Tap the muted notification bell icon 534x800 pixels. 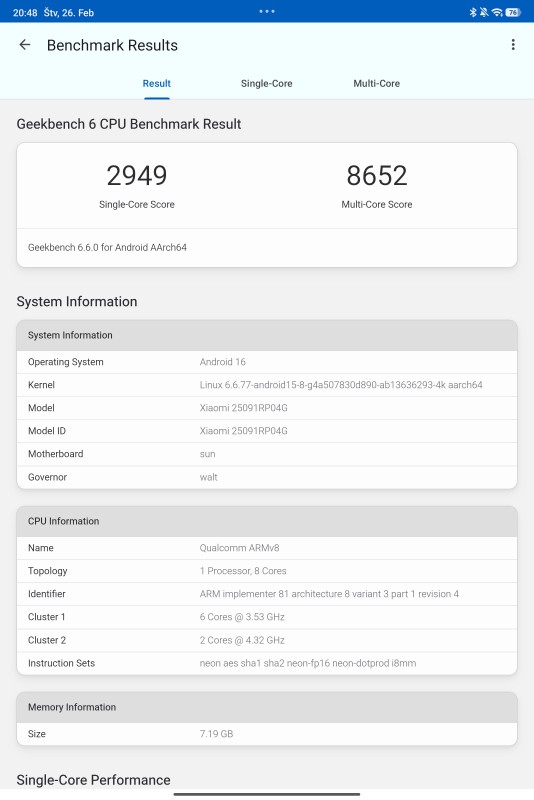484,12
